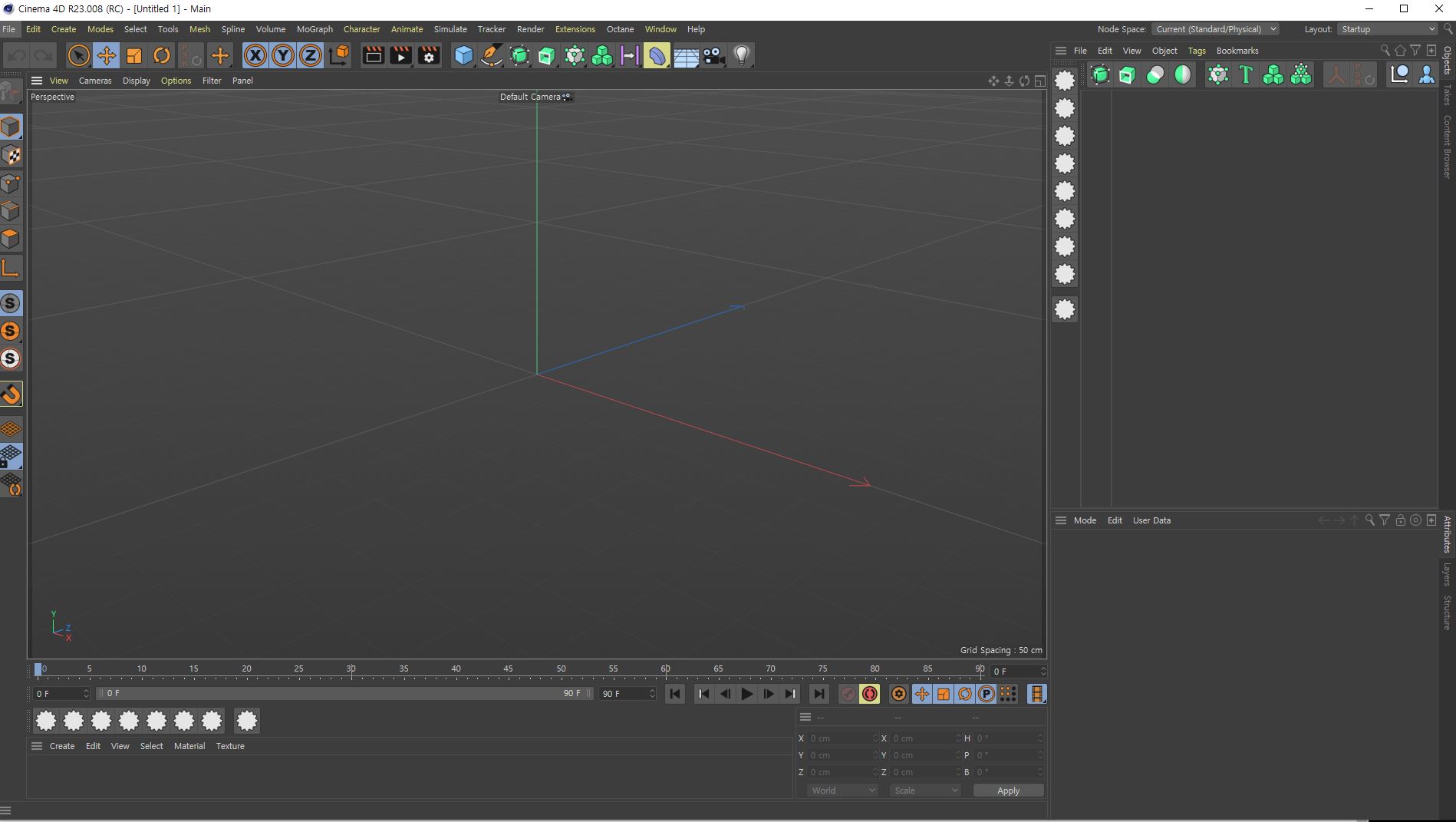1456x822 pixels.
Task: Open the Simulate menu
Action: click(450, 29)
